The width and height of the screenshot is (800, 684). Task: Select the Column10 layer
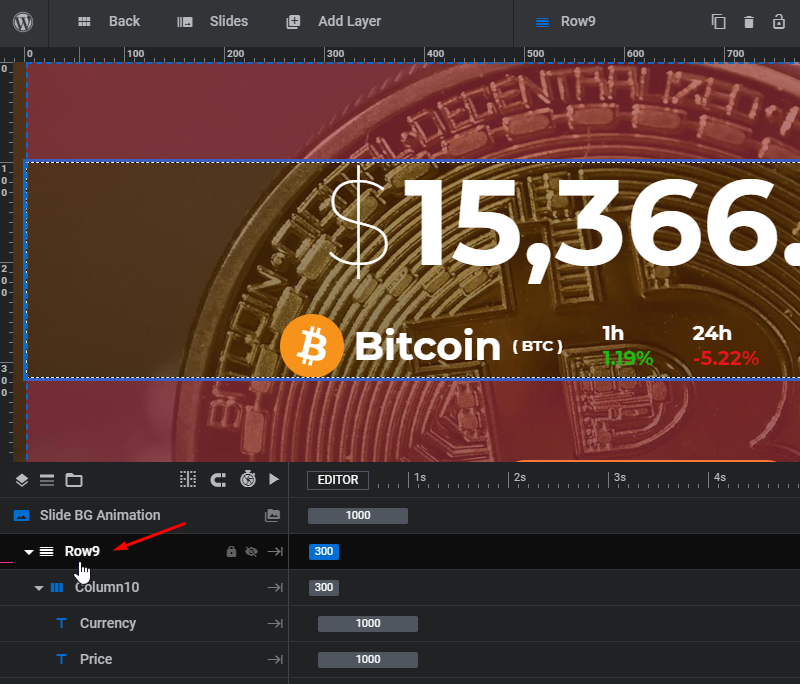tap(107, 587)
